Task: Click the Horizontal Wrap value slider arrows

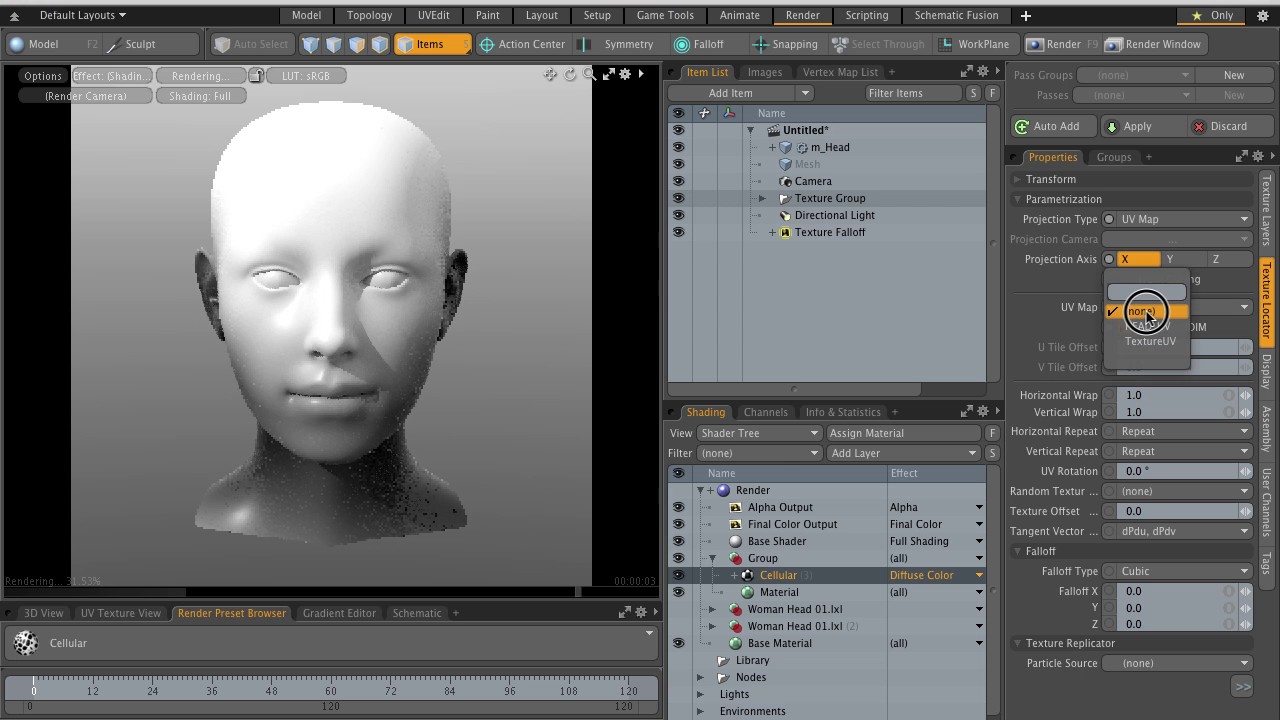Action: (x=1245, y=395)
